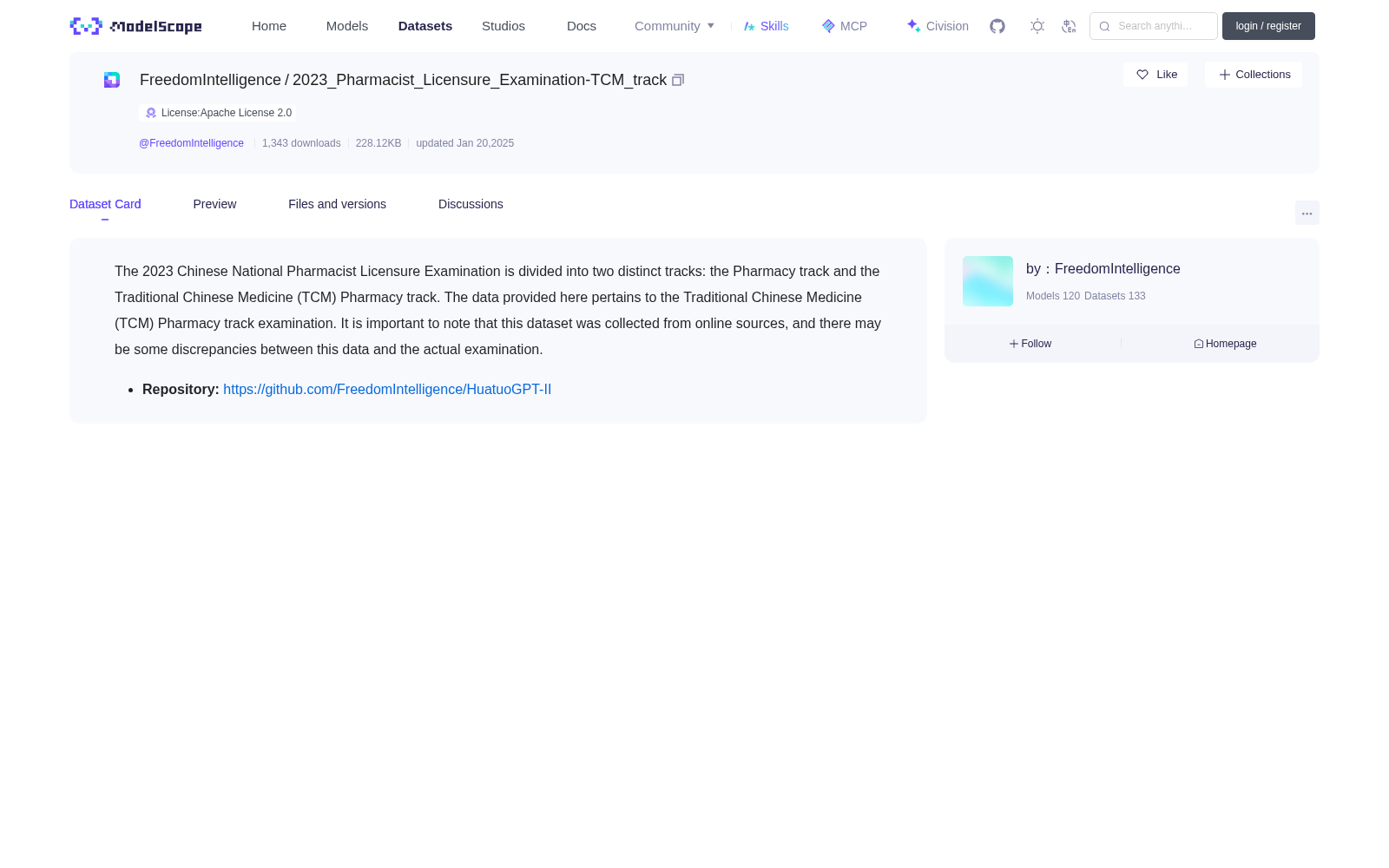Open the Datasets menu item
Image resolution: width=1389 pixels, height=868 pixels.
425,26
